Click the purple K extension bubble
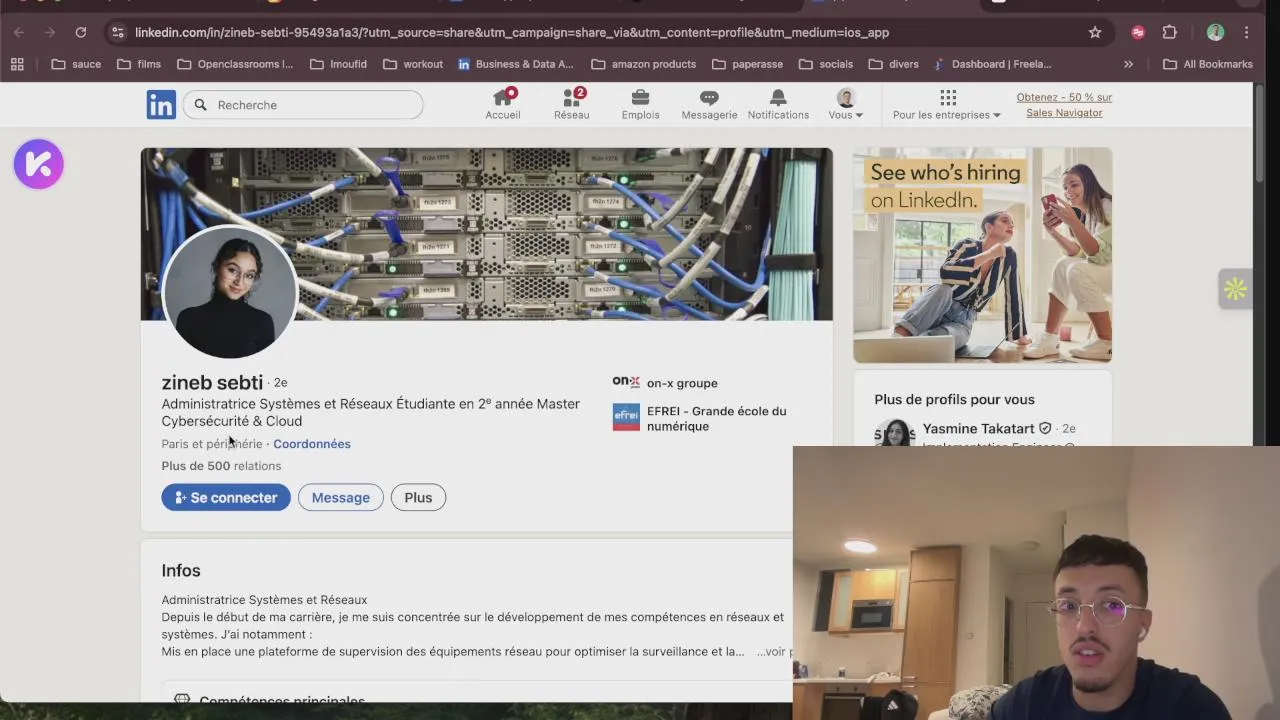Viewport: 1280px width, 720px height. 39,164
